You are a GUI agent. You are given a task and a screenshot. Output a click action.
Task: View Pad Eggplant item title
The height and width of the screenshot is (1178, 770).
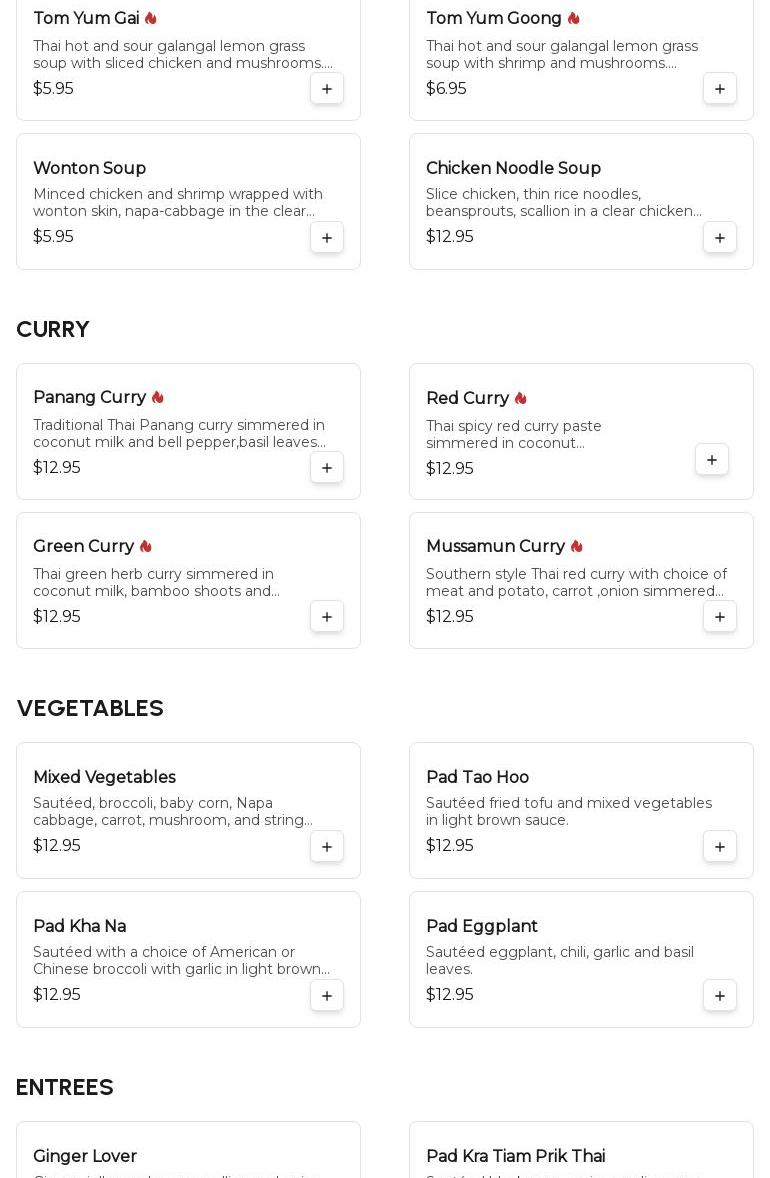(x=482, y=926)
